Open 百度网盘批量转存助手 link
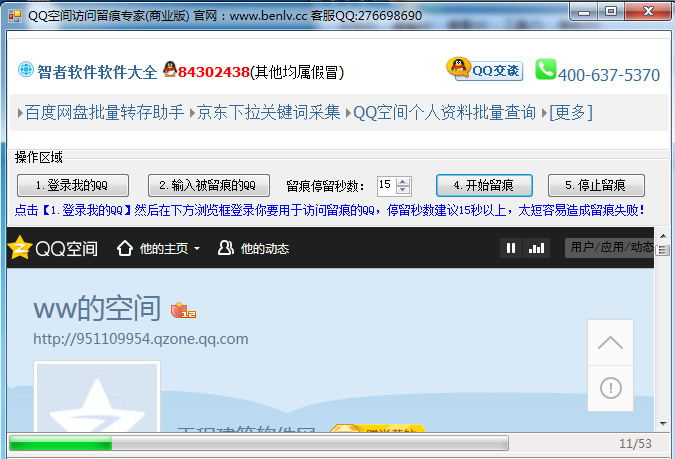Screen dimensions: 675x459 tap(104, 113)
